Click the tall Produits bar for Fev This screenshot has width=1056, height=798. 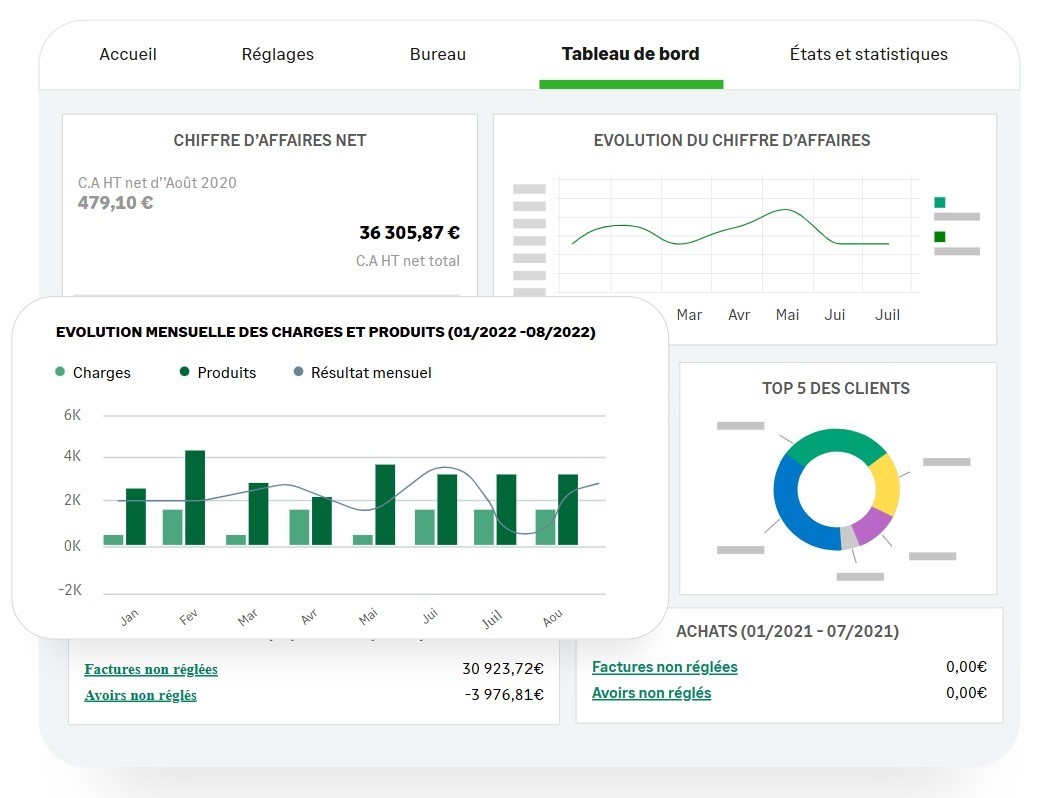click(195, 497)
